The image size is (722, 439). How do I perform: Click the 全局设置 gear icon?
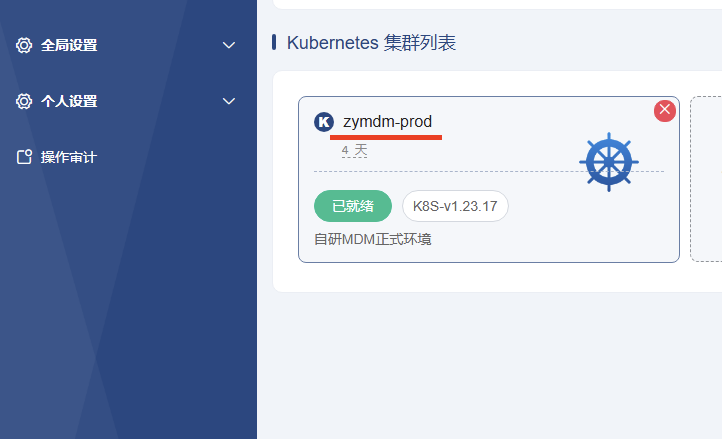click(x=24, y=45)
